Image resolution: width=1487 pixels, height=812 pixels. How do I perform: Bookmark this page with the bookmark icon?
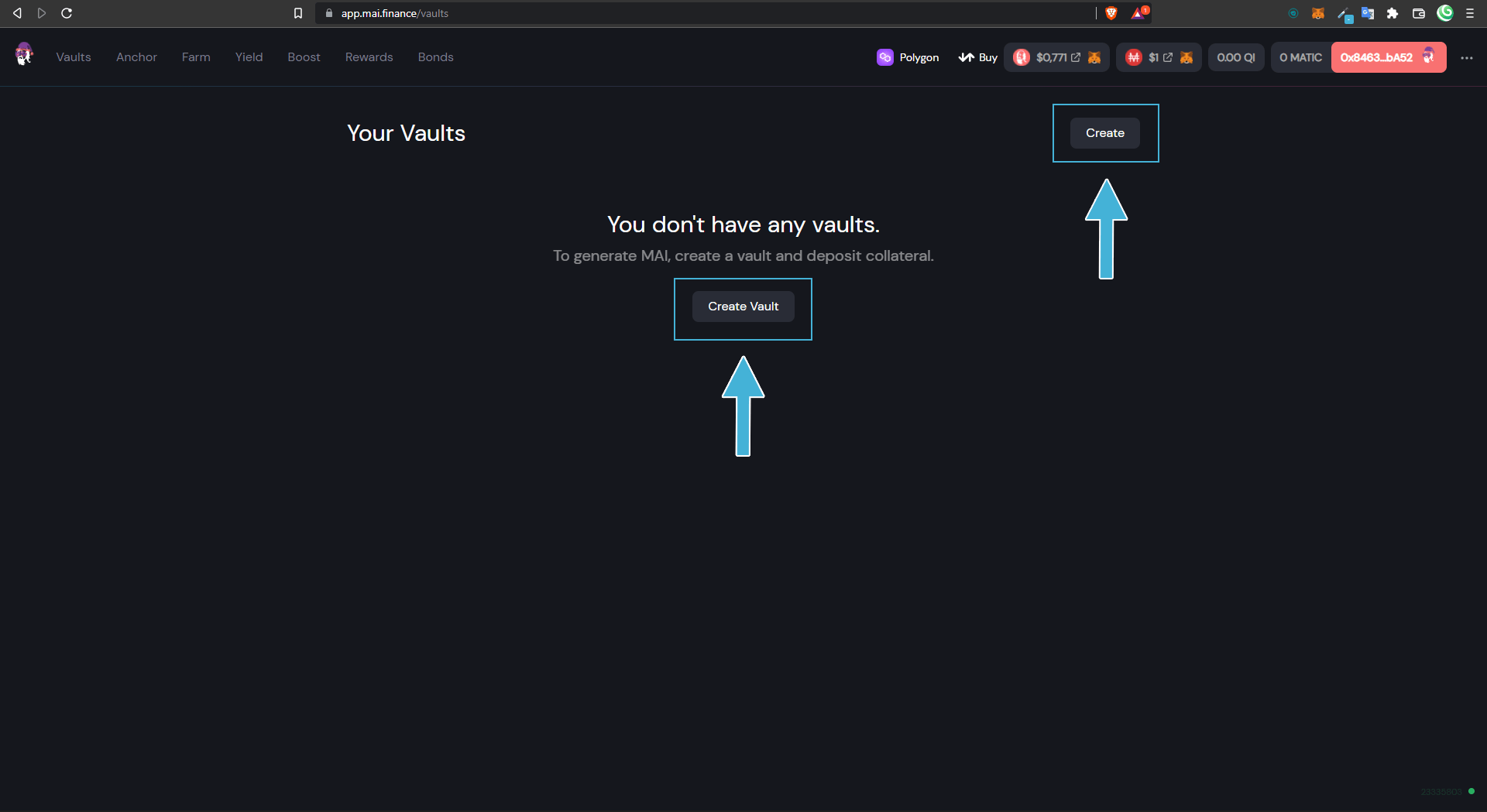point(298,13)
